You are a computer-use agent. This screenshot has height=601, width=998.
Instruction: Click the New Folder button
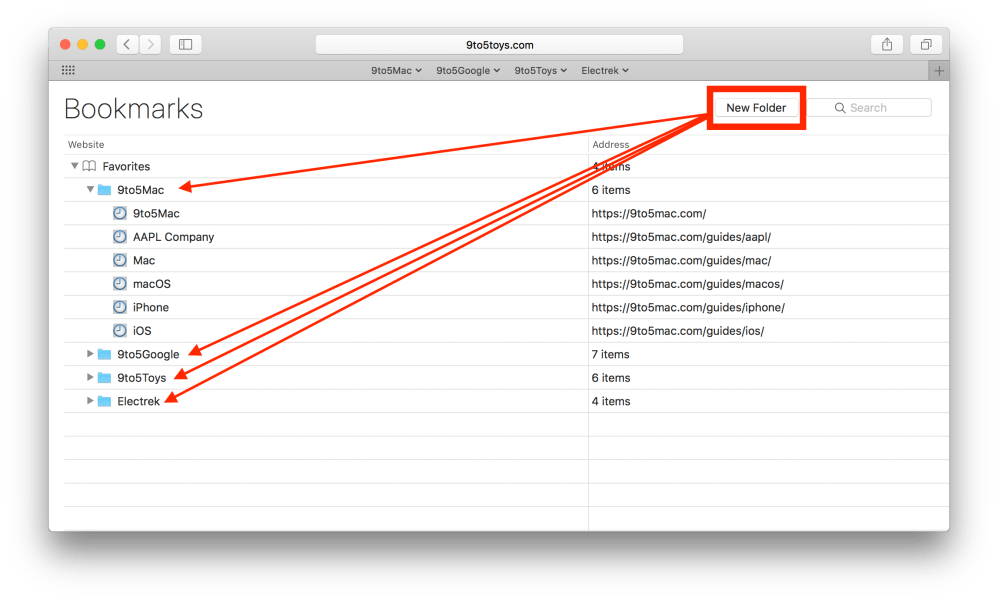pyautogui.click(x=757, y=107)
